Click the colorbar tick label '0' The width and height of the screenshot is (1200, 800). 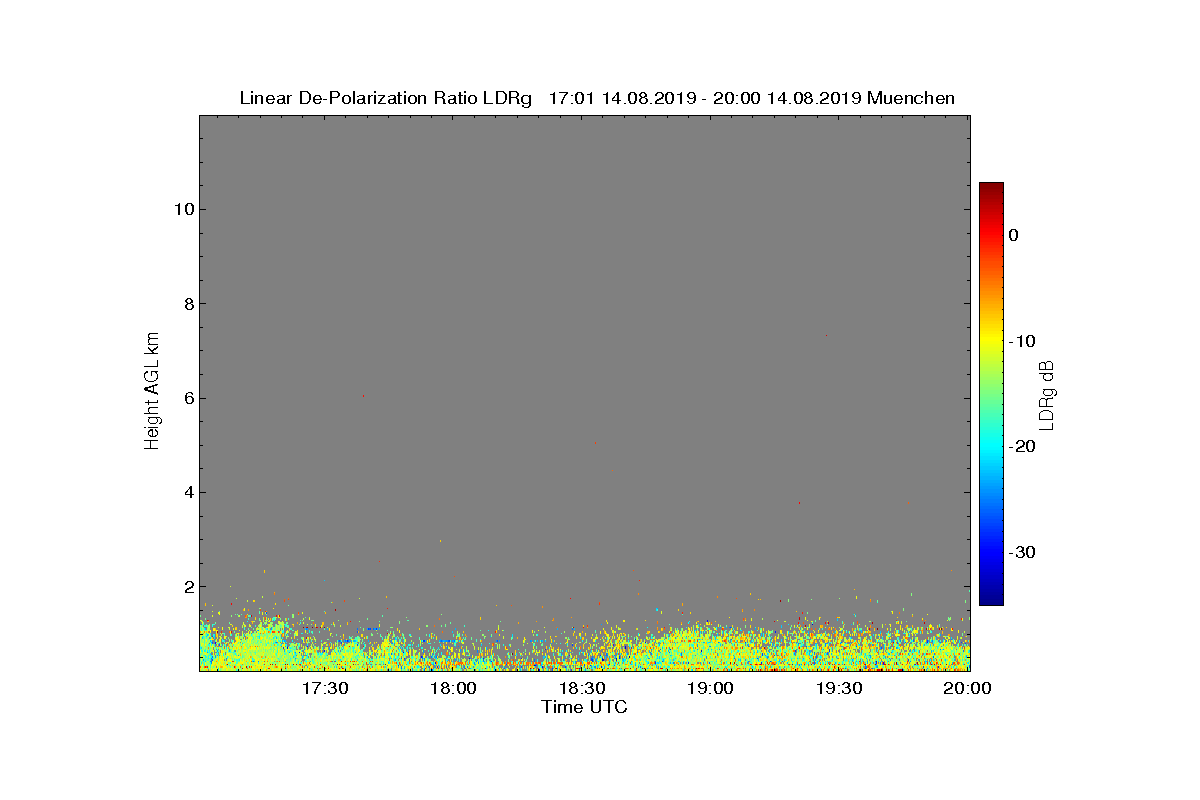pyautogui.click(x=1013, y=235)
